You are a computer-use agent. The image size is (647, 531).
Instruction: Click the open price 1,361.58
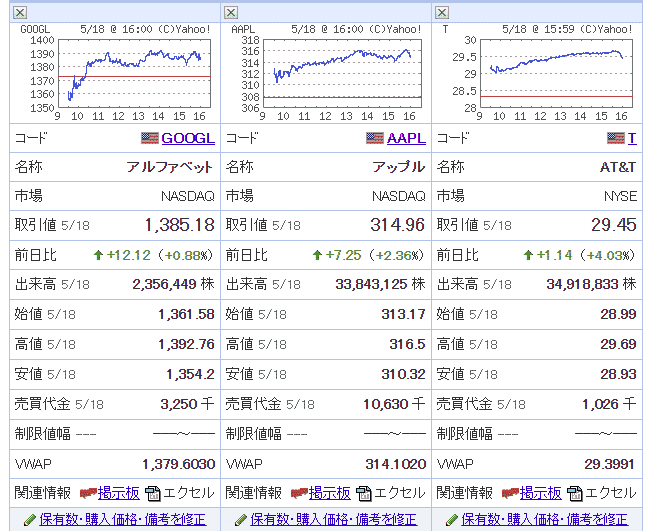click(x=187, y=314)
